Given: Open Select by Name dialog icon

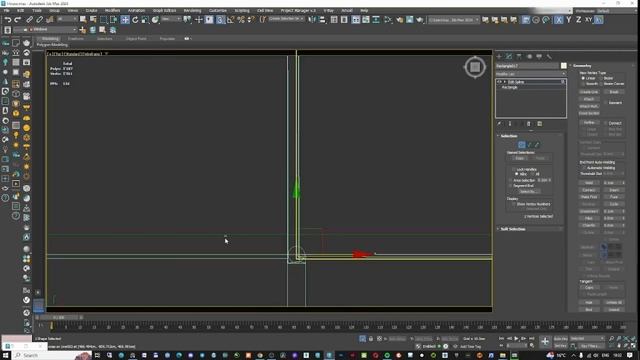Looking at the screenshot, I should point(93,20).
